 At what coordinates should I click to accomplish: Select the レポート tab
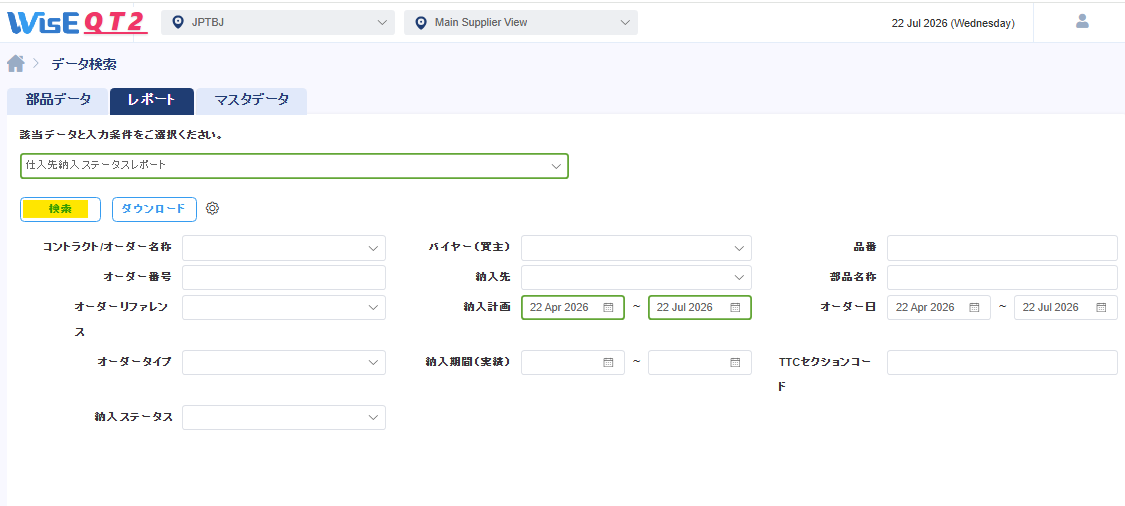[152, 100]
